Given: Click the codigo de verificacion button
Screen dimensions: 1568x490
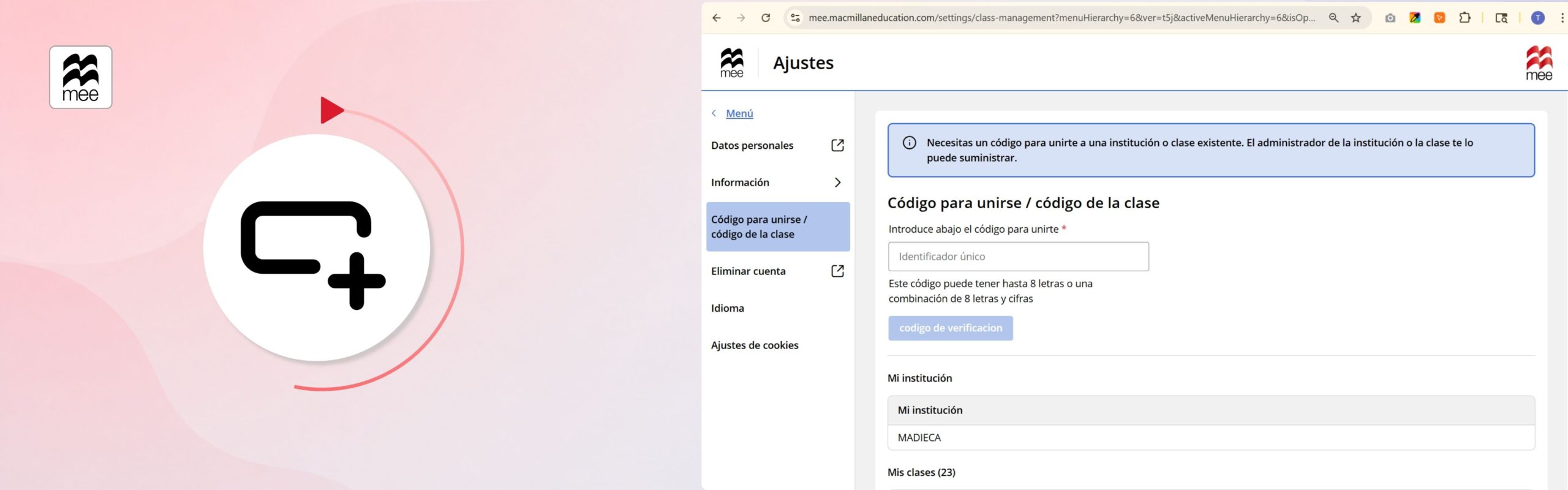Looking at the screenshot, I should (x=951, y=328).
